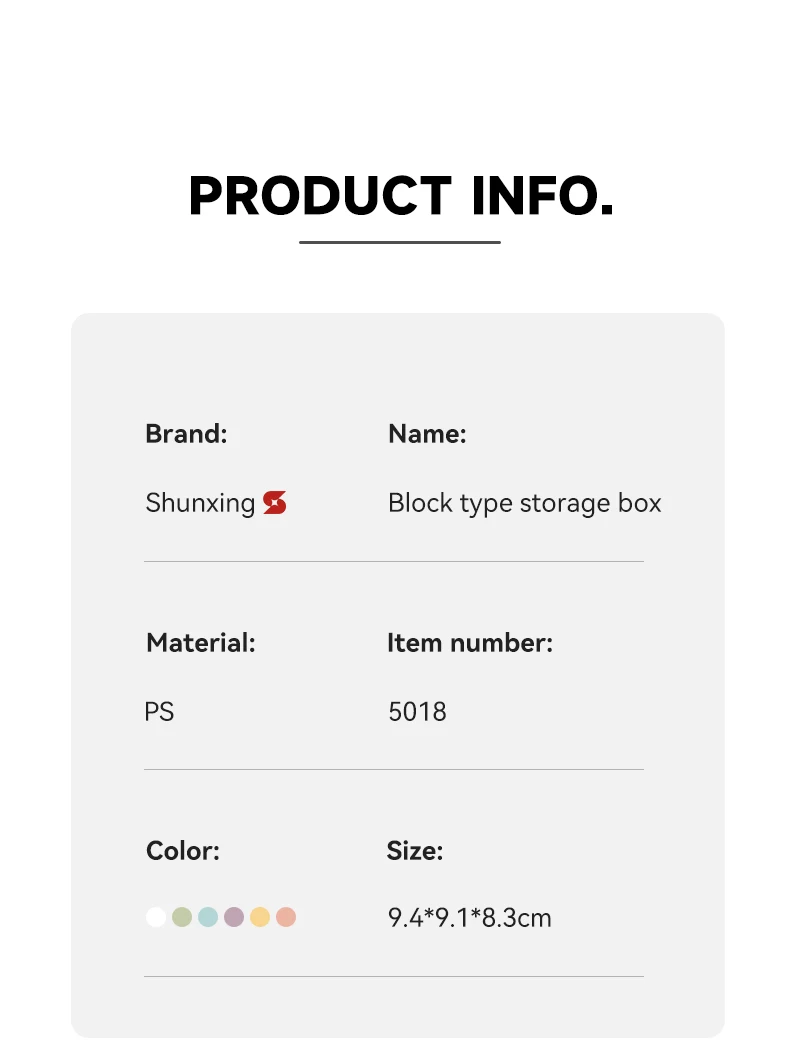Screen dimensions: 800x1058
Task: Click the Size: label
Action: pos(414,851)
